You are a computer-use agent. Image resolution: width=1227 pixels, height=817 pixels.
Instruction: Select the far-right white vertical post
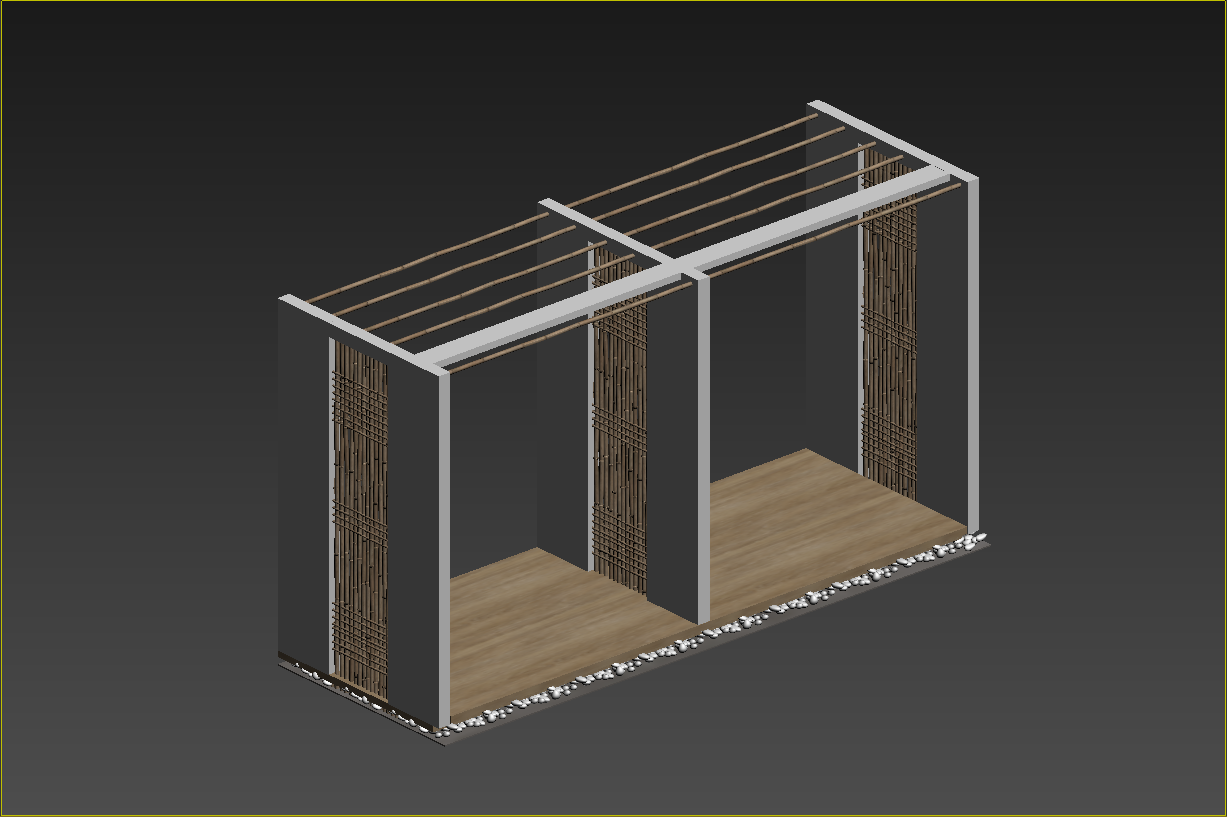pyautogui.click(x=971, y=350)
